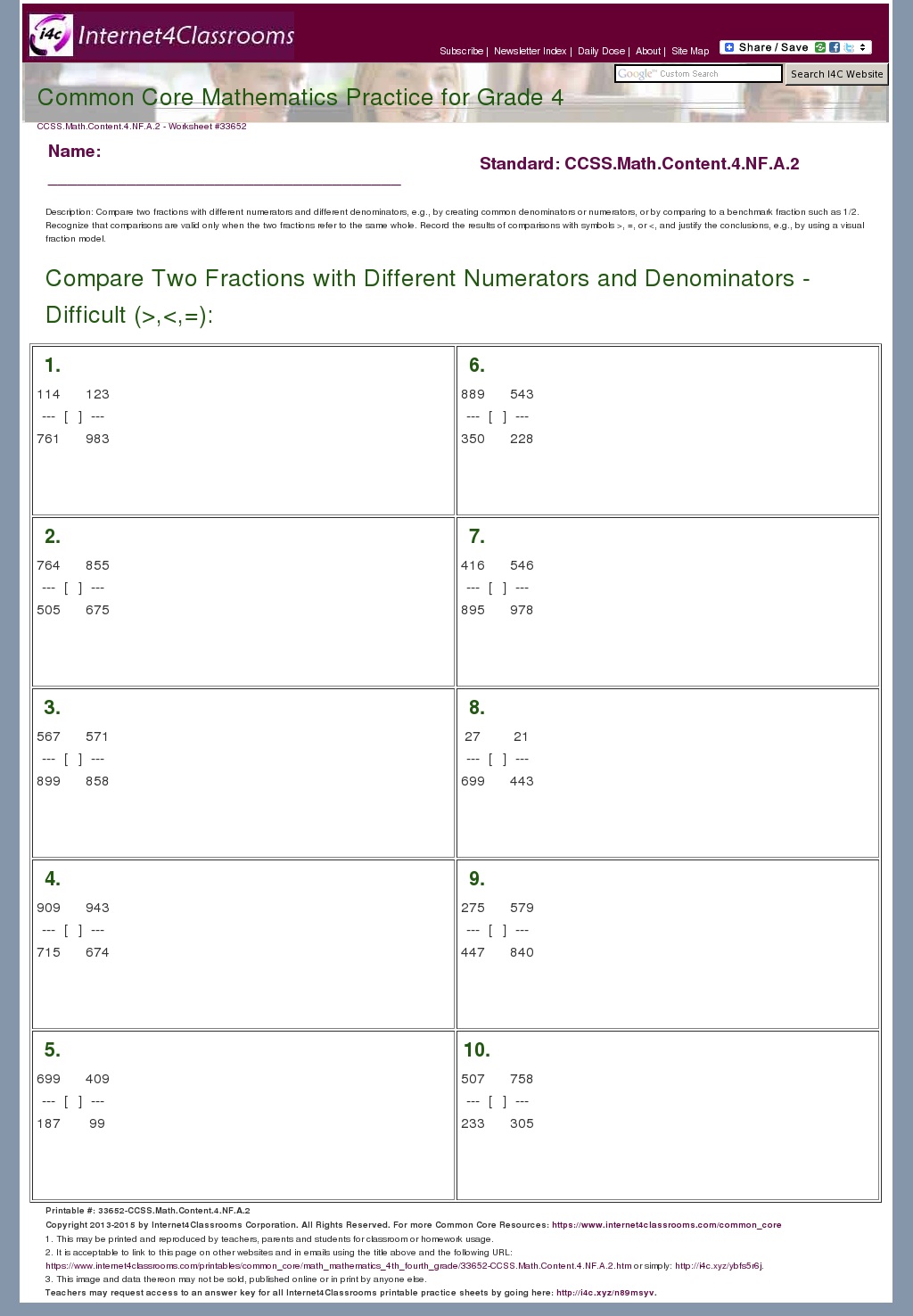The width and height of the screenshot is (913, 1316).
Task: Click the green share icon
Action: (820, 47)
